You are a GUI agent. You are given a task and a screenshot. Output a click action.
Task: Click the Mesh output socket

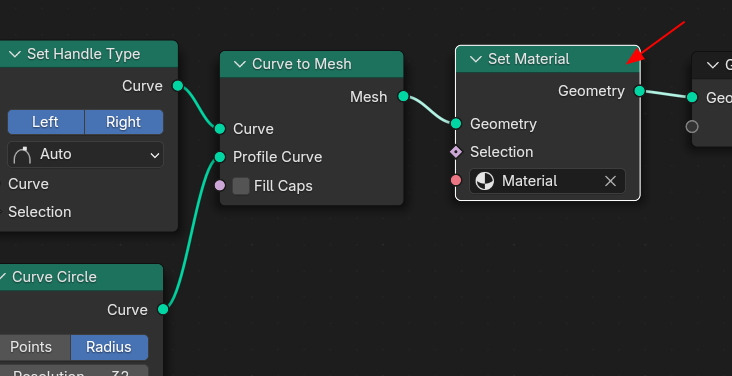[403, 96]
